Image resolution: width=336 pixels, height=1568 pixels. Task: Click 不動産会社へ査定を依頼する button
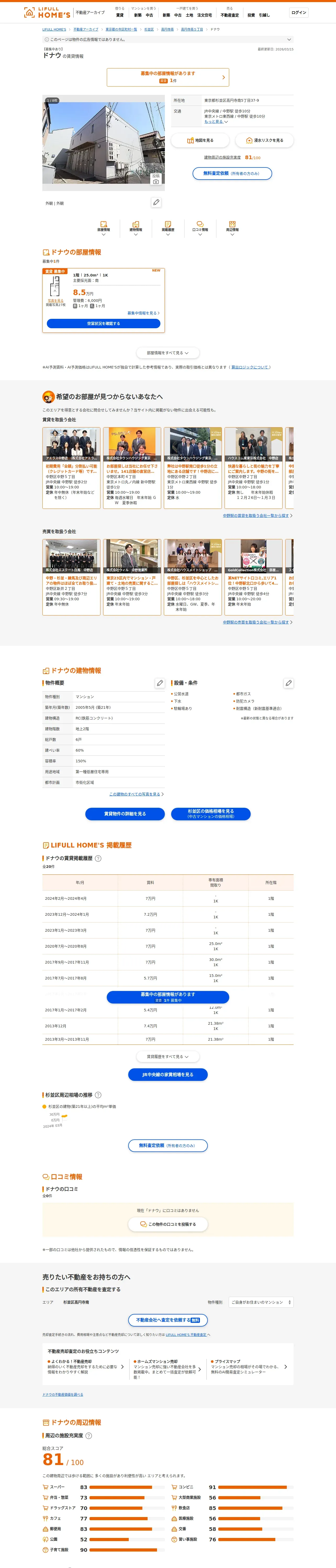tap(168, 1320)
